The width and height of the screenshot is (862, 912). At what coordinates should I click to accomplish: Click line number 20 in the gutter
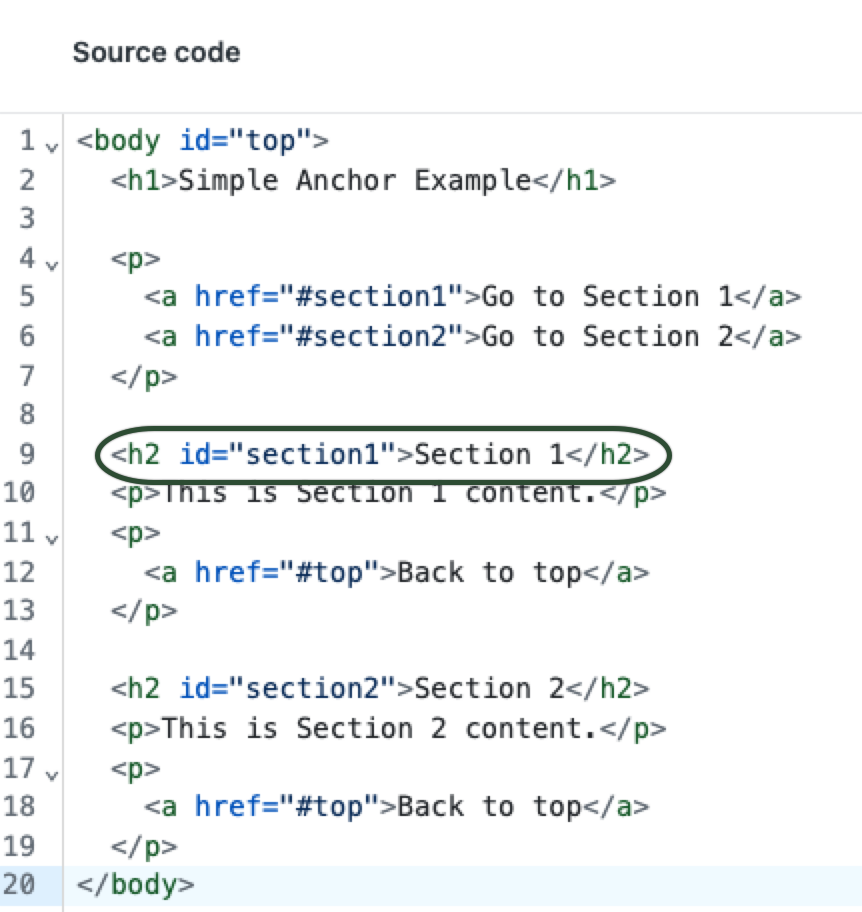pyautogui.click(x=20, y=885)
